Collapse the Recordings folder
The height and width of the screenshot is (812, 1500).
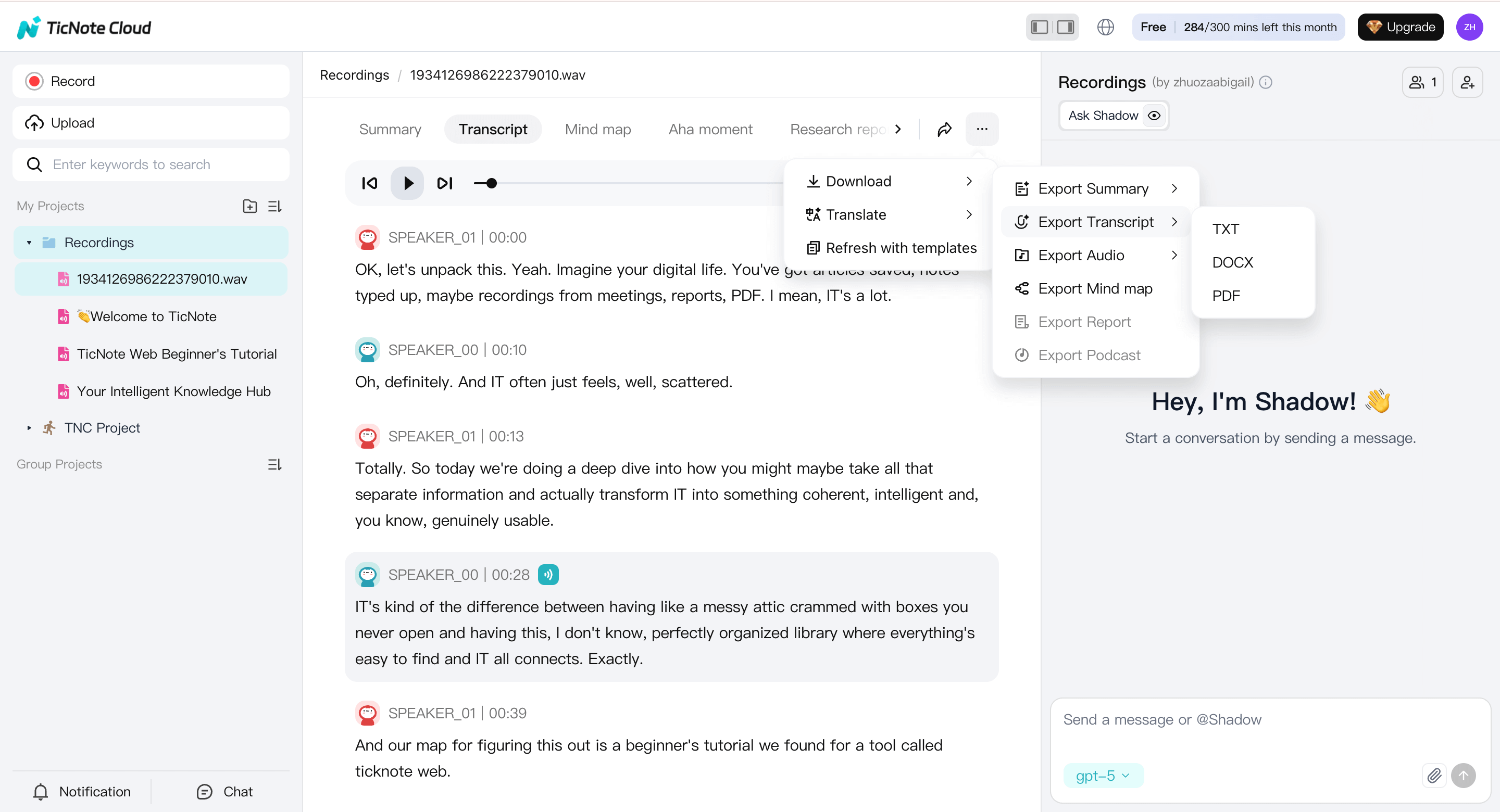(x=28, y=242)
